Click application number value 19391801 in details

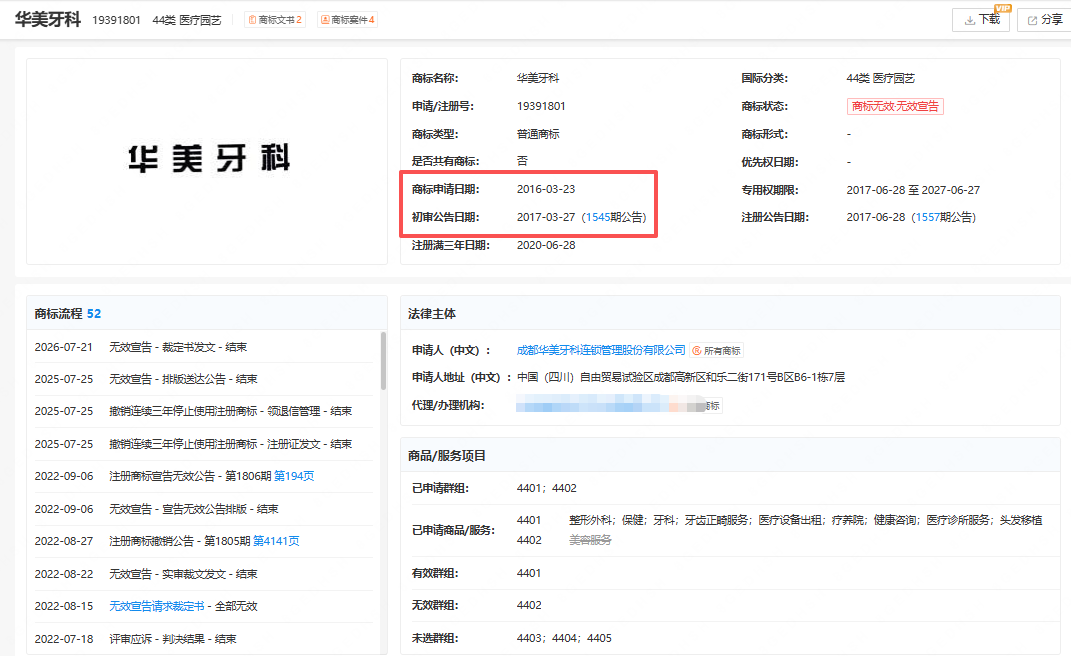click(x=541, y=107)
